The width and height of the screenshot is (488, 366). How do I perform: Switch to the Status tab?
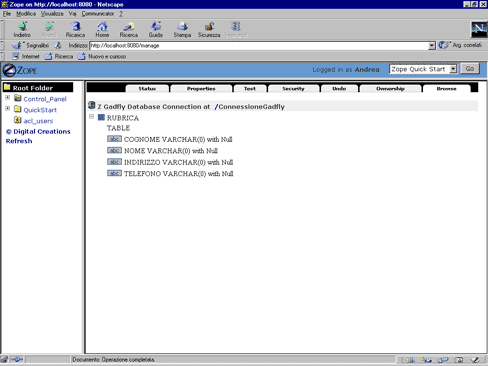147,89
